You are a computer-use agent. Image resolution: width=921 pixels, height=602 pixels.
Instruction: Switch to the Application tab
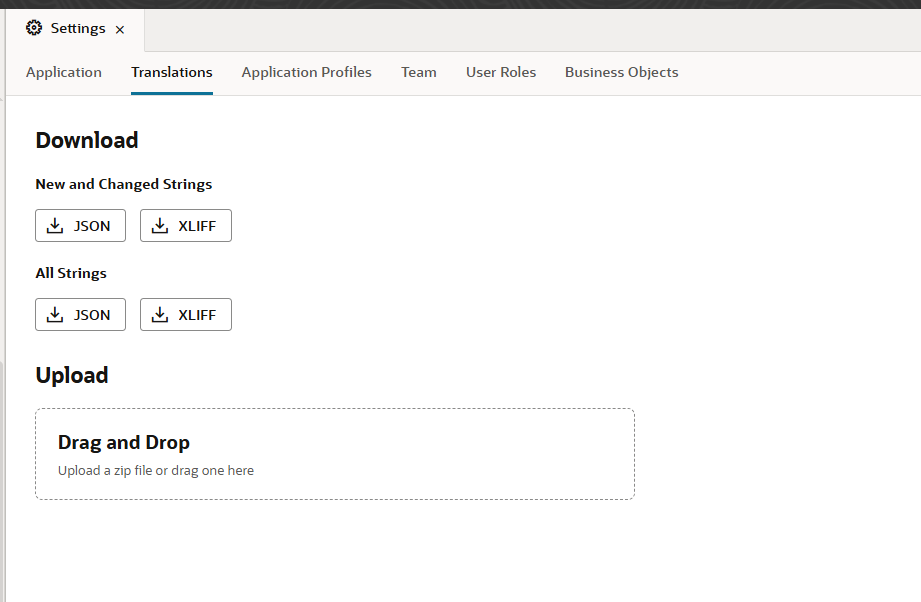click(64, 72)
